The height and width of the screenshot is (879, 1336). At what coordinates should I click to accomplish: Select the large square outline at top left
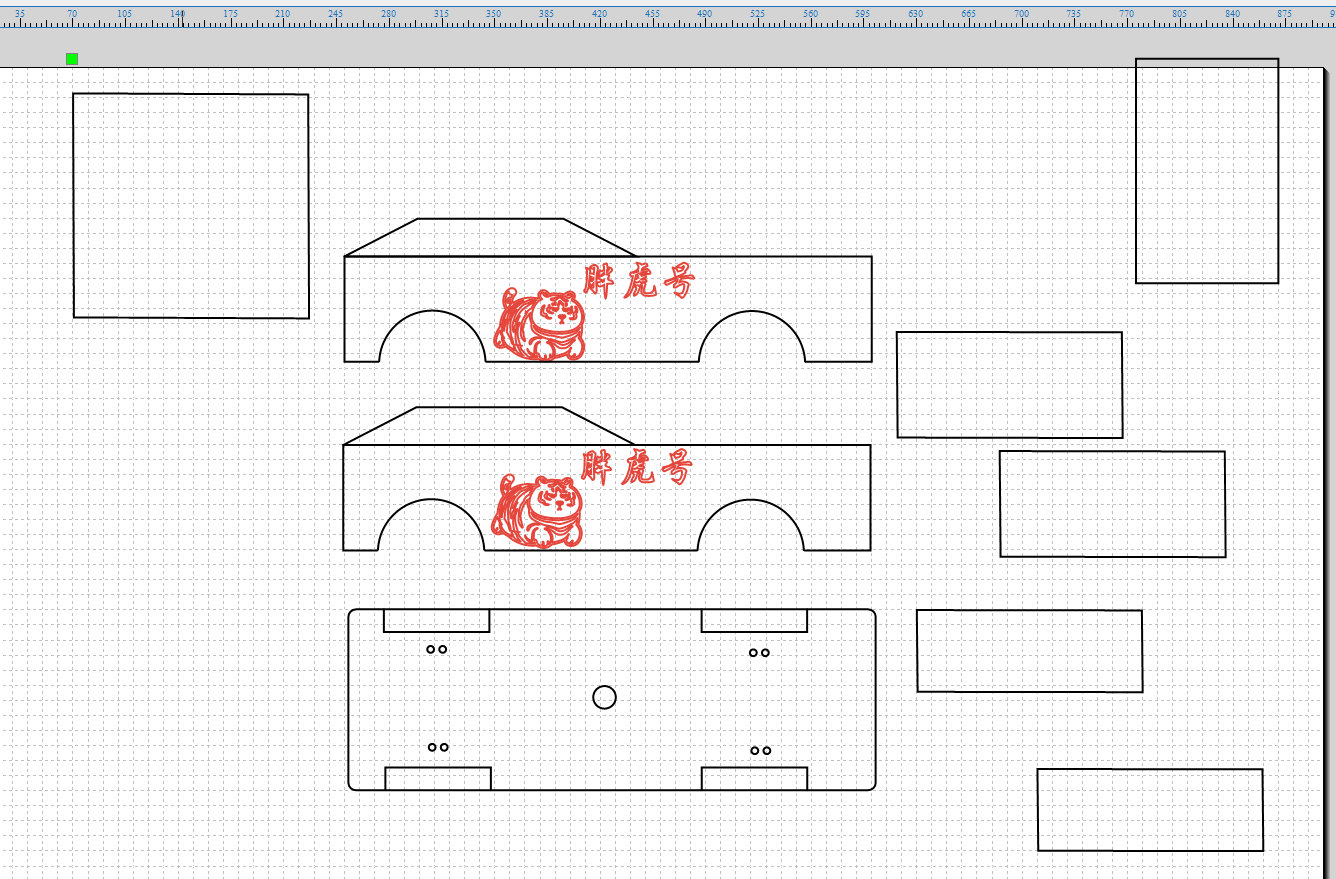point(191,206)
